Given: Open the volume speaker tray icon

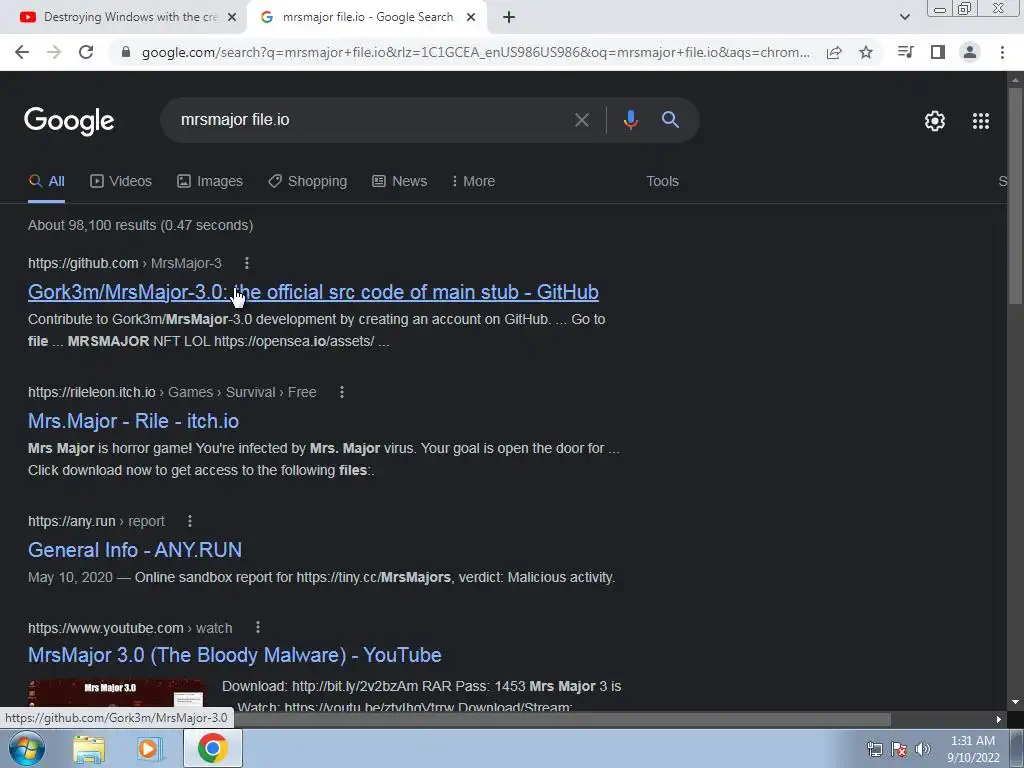Looking at the screenshot, I should coord(922,749).
